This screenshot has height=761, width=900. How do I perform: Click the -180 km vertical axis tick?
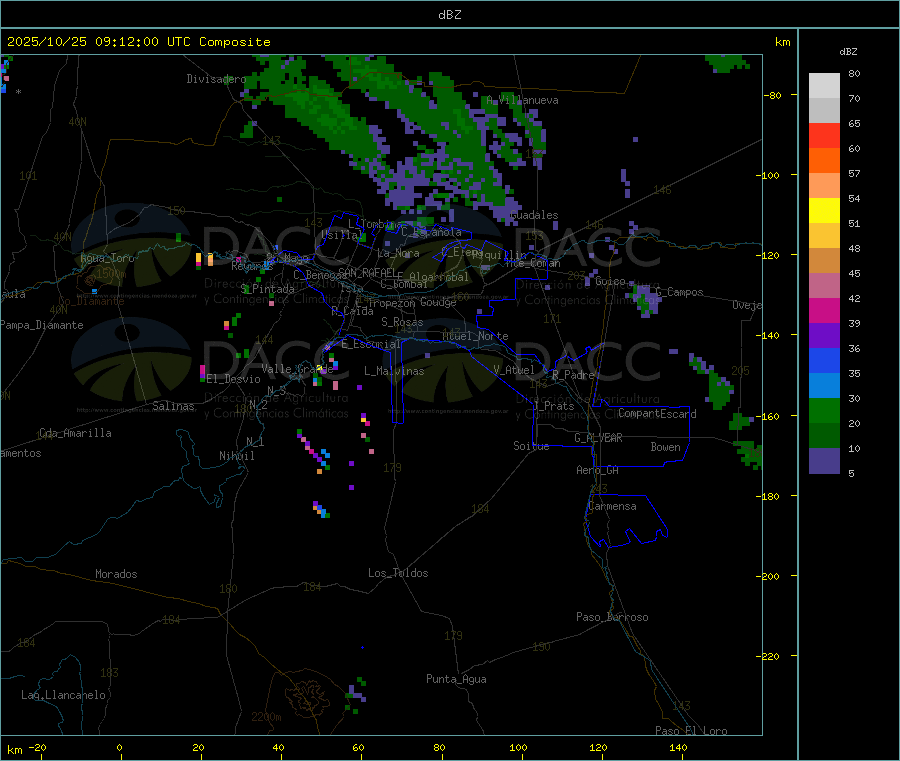pos(768,496)
